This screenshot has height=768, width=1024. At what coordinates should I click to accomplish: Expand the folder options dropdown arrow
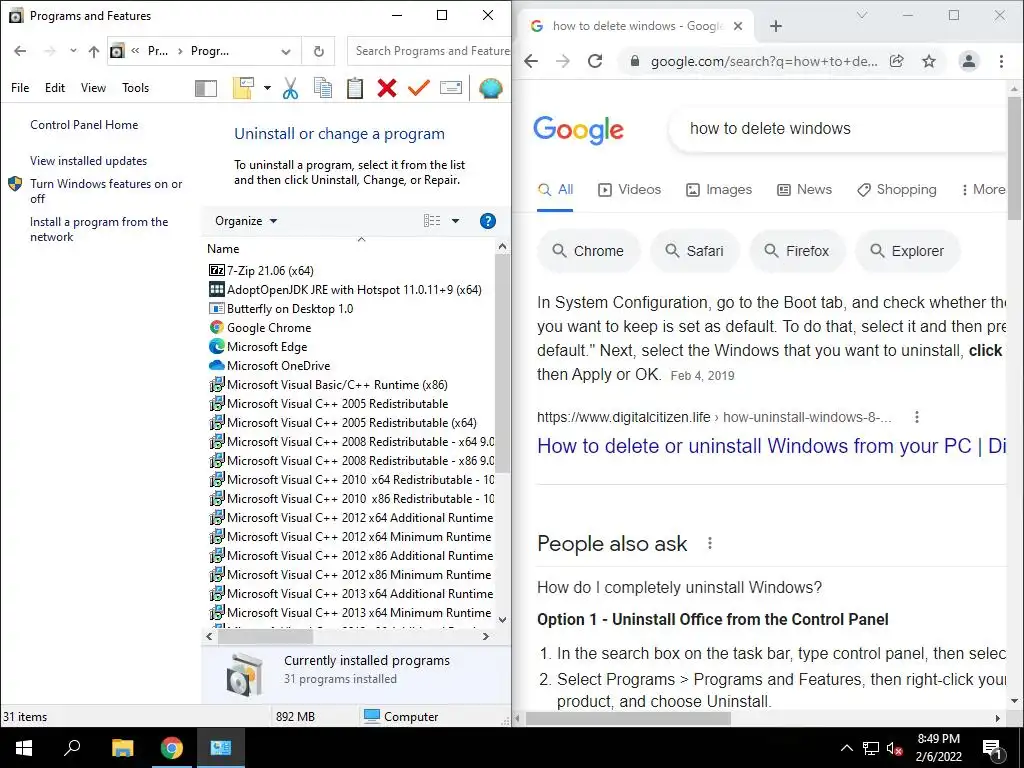coord(267,88)
